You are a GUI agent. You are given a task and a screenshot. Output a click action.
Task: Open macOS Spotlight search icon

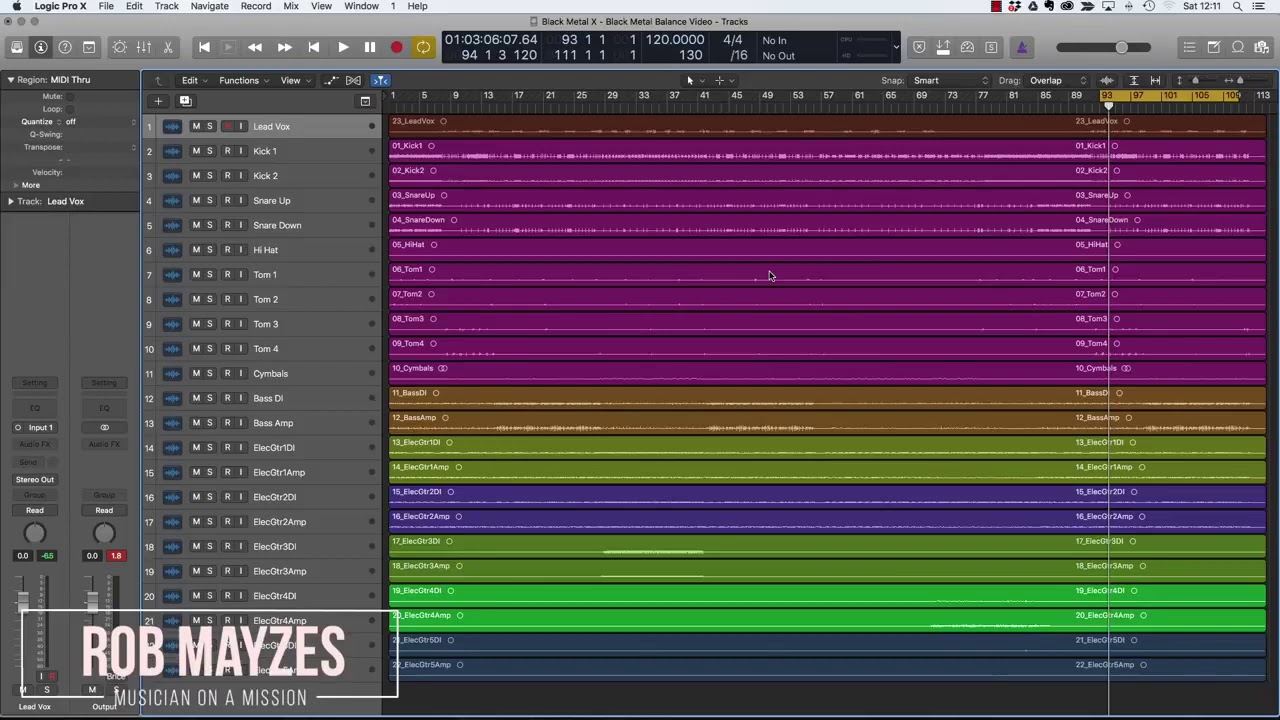[x=1237, y=6]
